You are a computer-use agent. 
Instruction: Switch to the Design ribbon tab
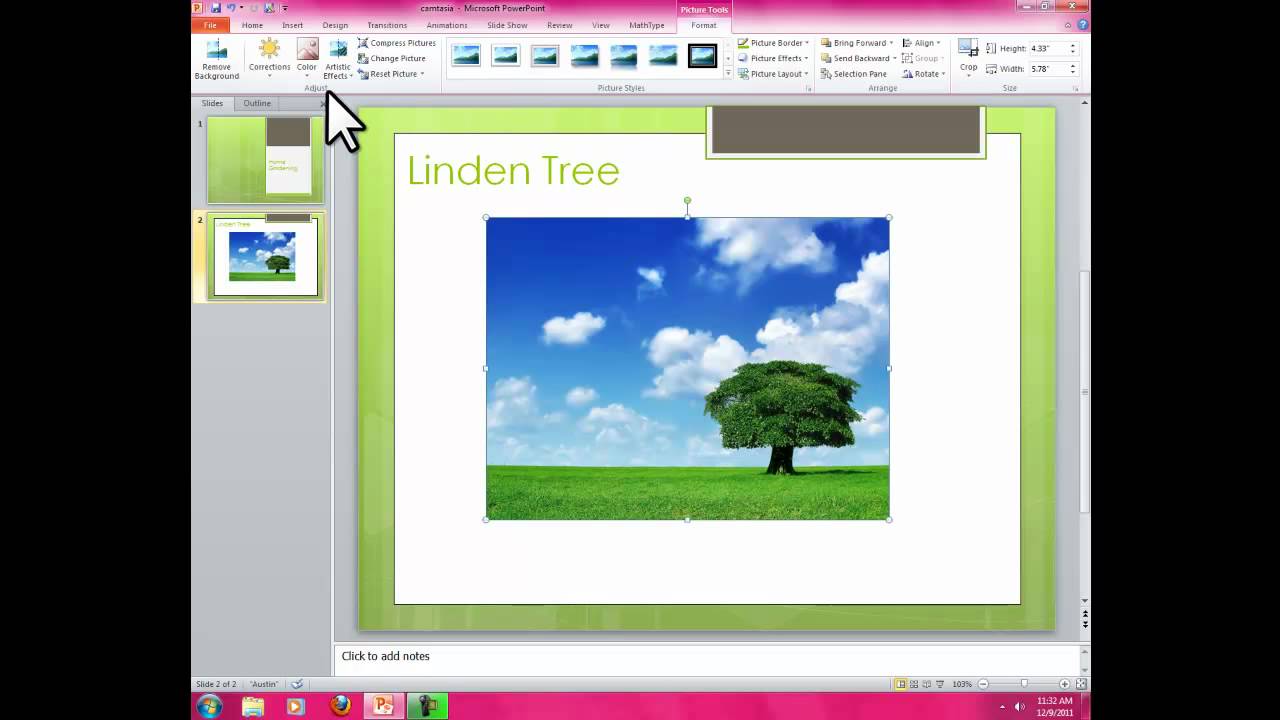tap(335, 25)
